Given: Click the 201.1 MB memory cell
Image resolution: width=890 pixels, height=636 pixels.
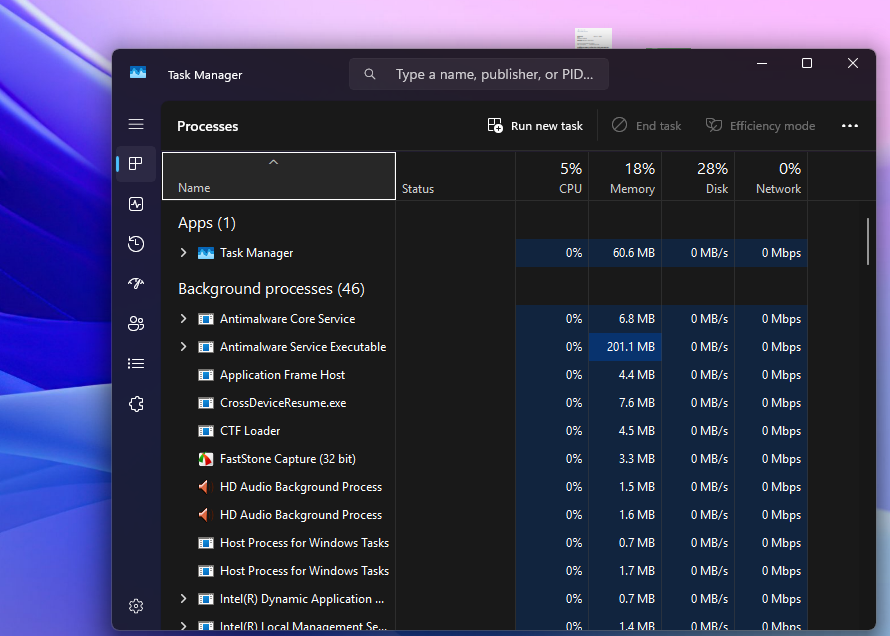Looking at the screenshot, I should tap(625, 347).
